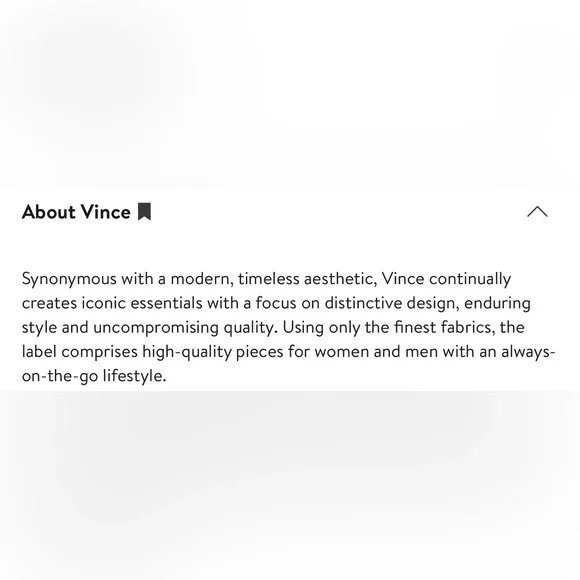Click the phrase 'uncompromising quality'
The width and height of the screenshot is (580, 580).
click(185, 328)
